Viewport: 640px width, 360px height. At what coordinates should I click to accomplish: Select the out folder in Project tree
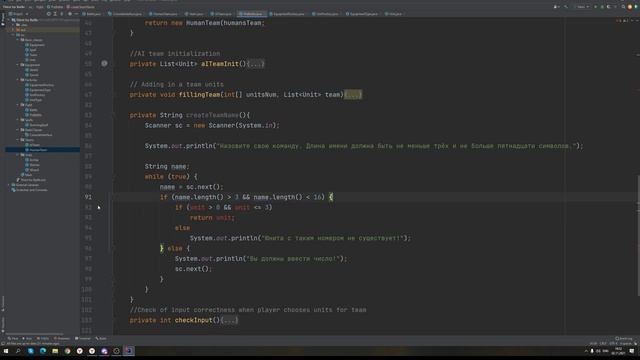click(21, 30)
